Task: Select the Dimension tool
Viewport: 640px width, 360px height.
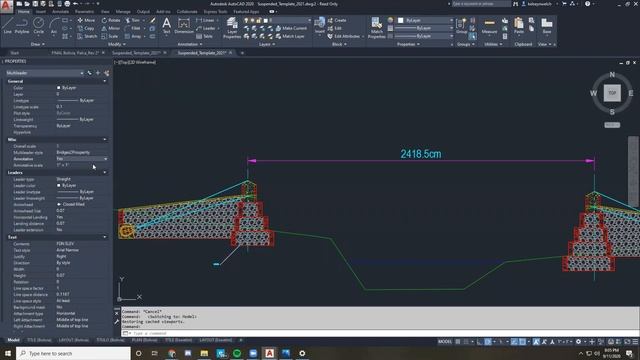Action: pyautogui.click(x=184, y=26)
